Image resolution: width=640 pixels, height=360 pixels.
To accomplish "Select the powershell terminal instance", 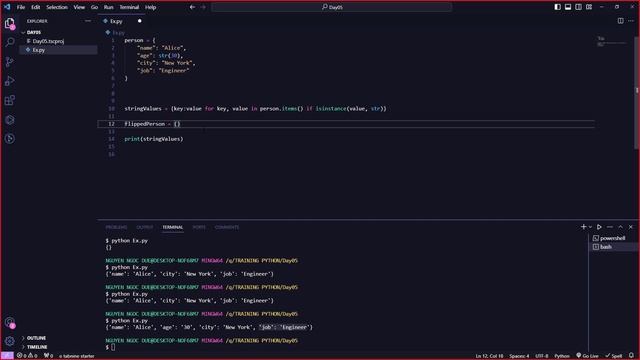I will pyautogui.click(x=612, y=238).
